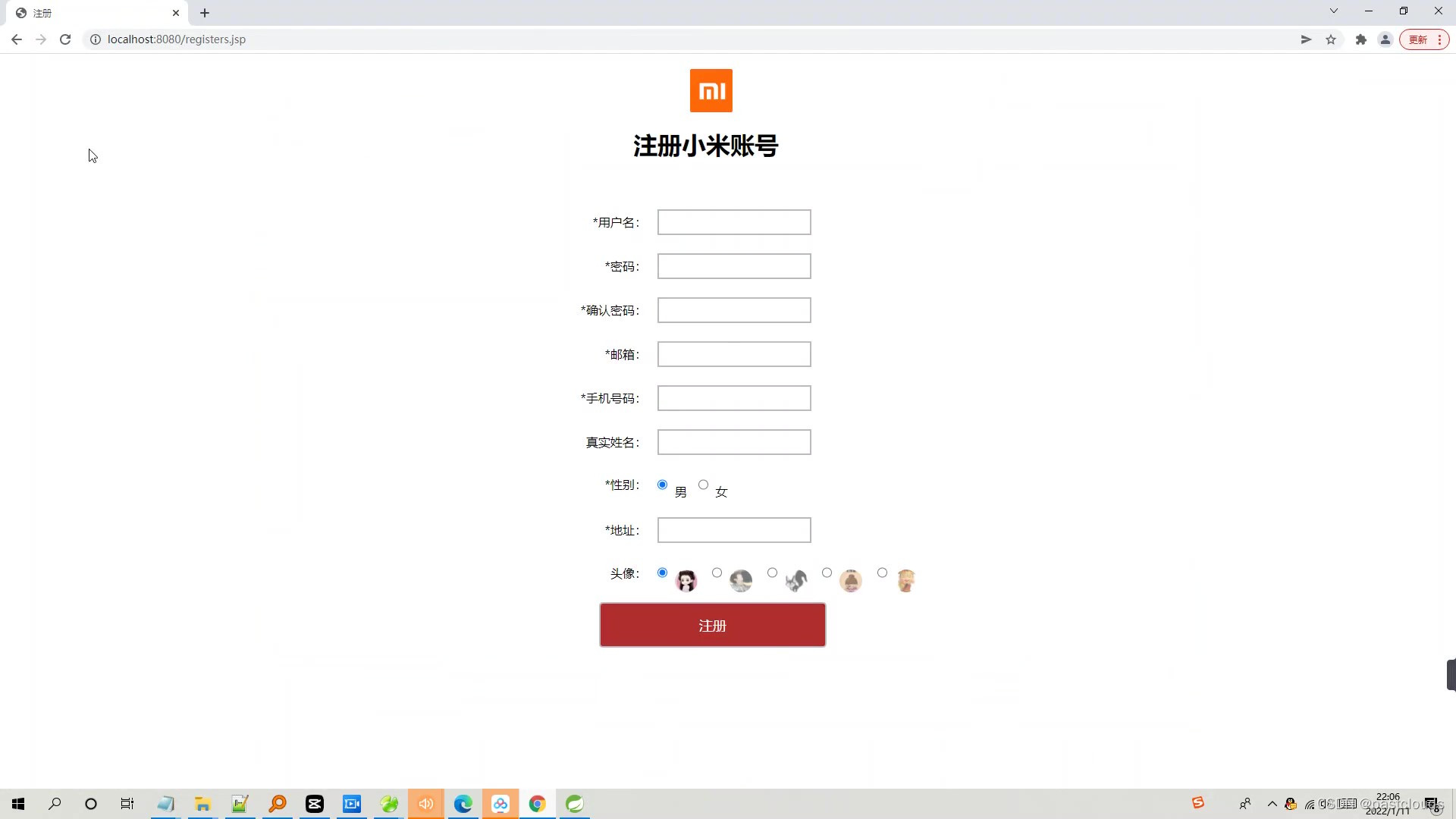Expand the tab search chevron
Screen dimensions: 1456x819
click(x=1334, y=11)
